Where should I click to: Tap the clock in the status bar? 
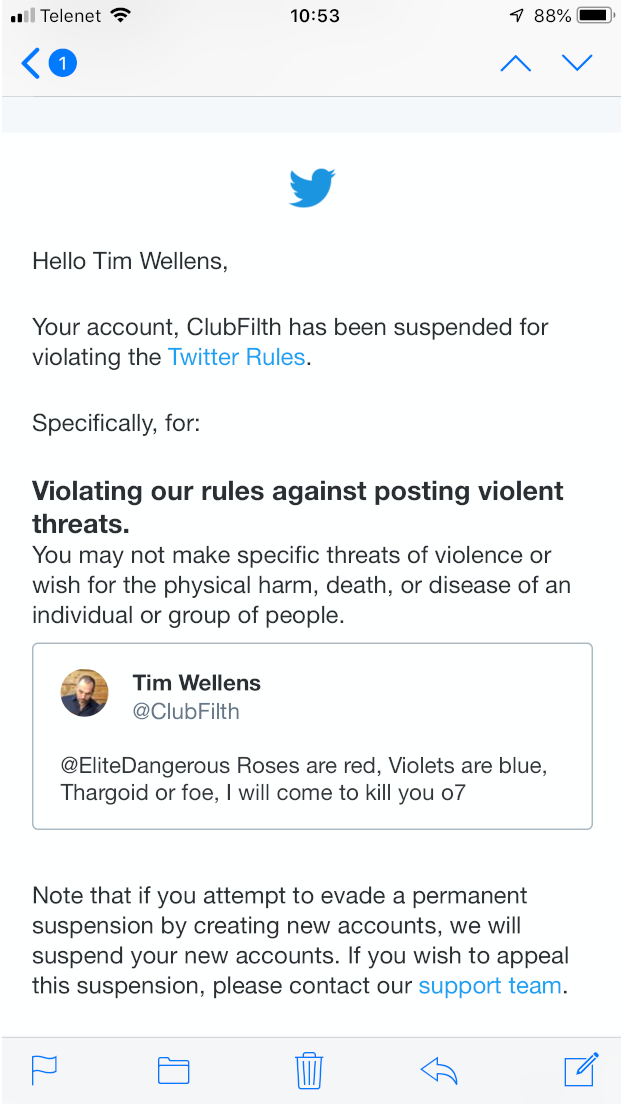coord(315,16)
